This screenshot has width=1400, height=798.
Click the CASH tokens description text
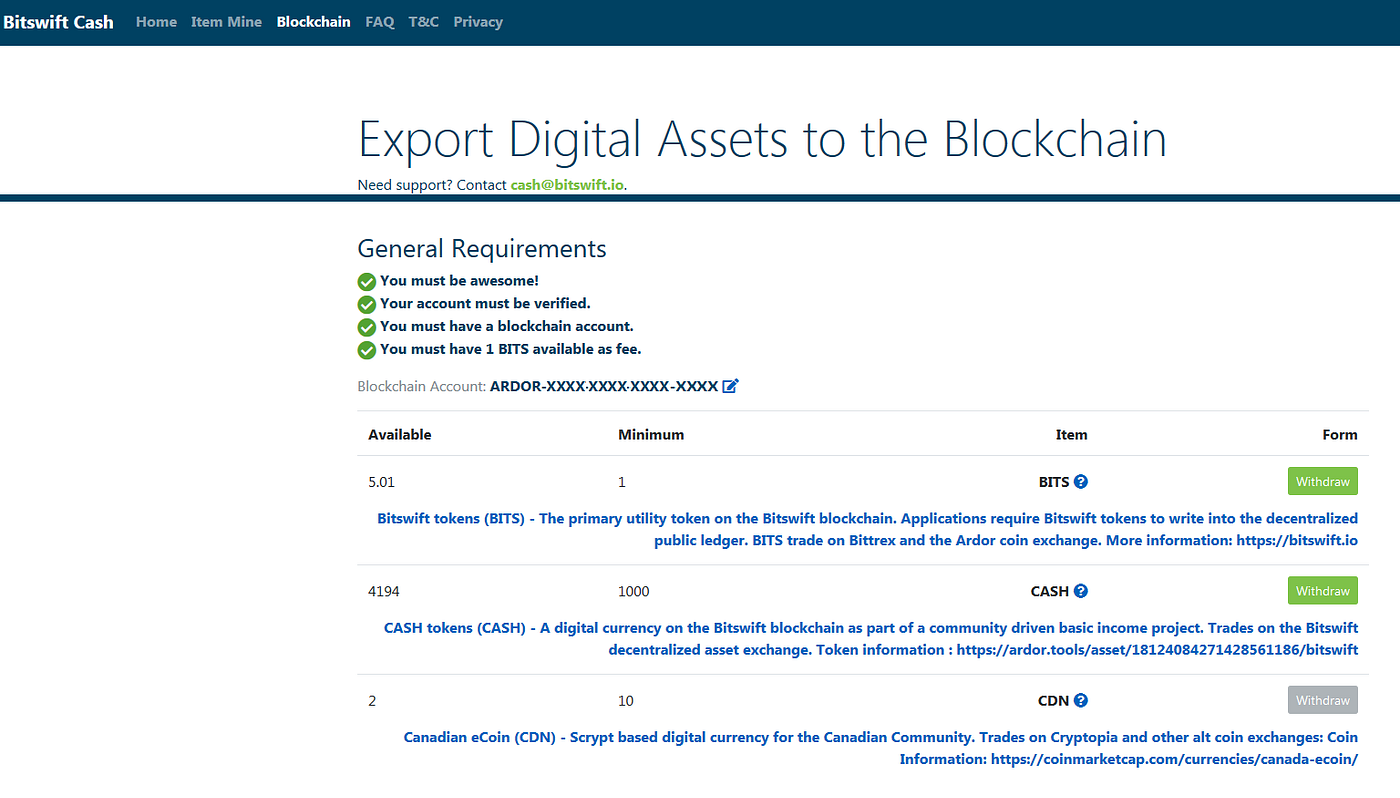pyautogui.click(x=871, y=639)
